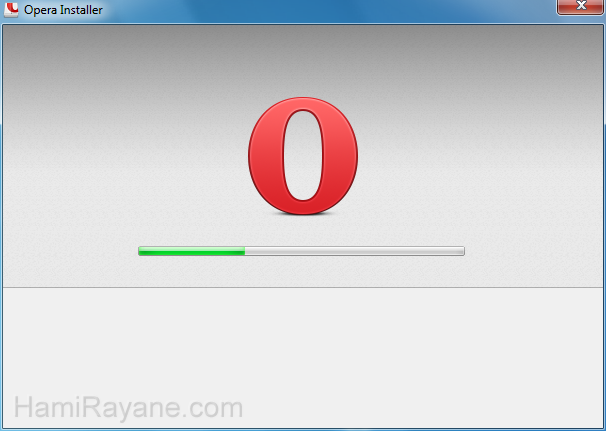Click the red Opera logo

(303, 155)
